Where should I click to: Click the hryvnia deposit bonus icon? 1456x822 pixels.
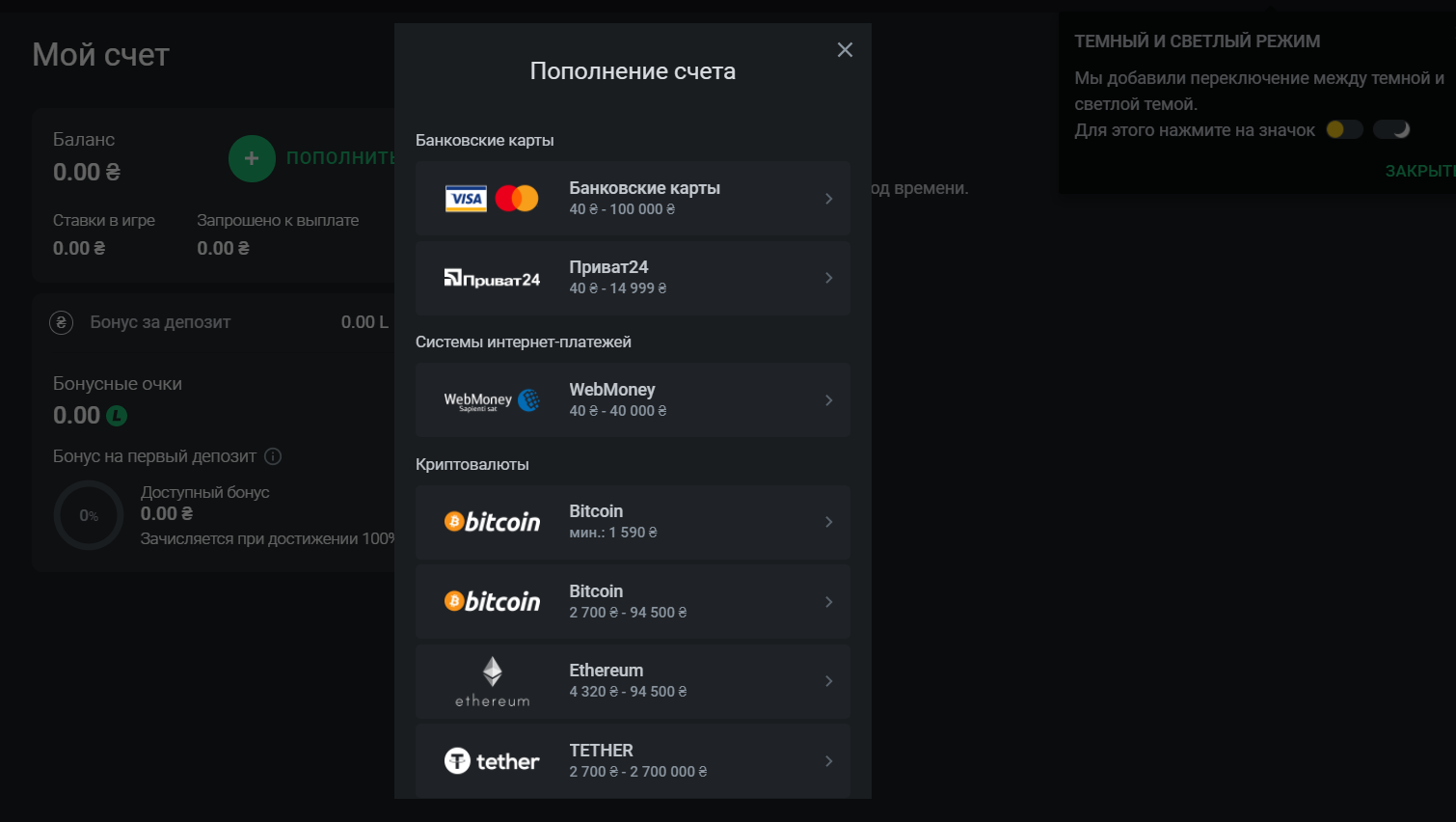pos(62,322)
